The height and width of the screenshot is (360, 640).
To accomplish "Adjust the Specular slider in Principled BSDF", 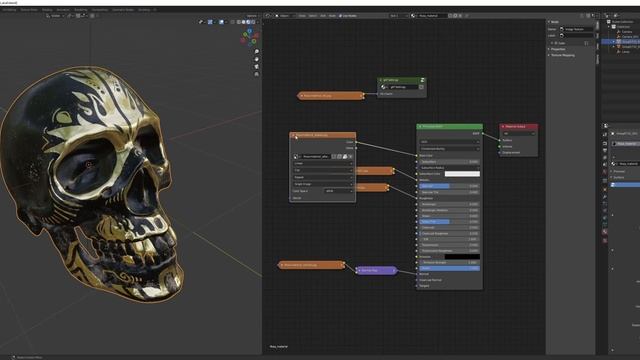I will click(x=449, y=186).
